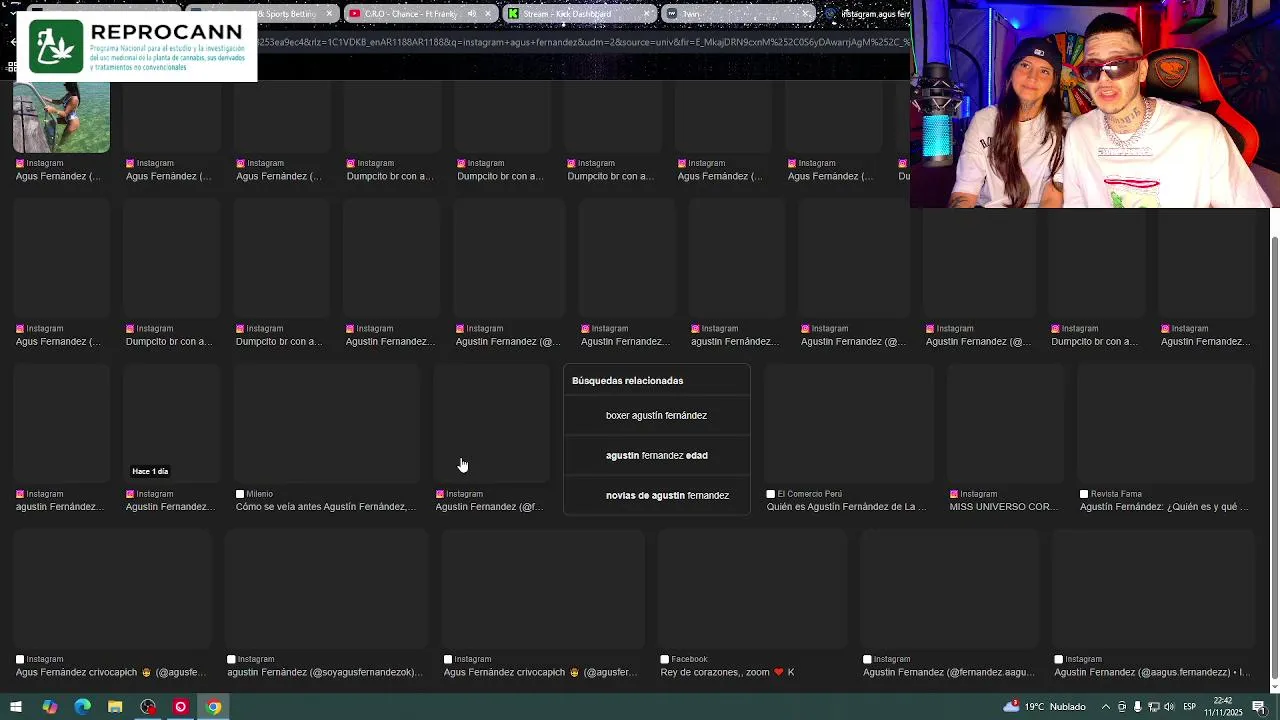This screenshot has height=720, width=1280.
Task: Open File Explorer from the taskbar
Action: pyautogui.click(x=115, y=707)
